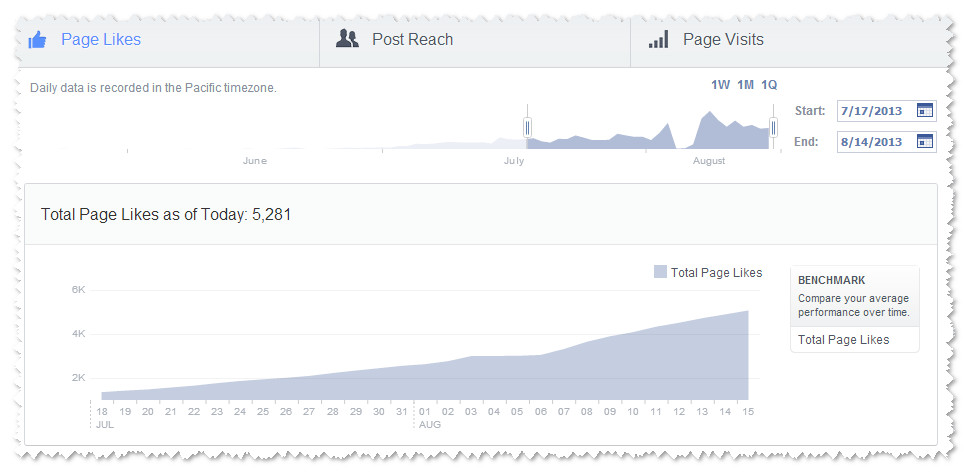Click the Start date field 7/17/2013
This screenshot has height=472, width=968.
pyautogui.click(x=887, y=111)
